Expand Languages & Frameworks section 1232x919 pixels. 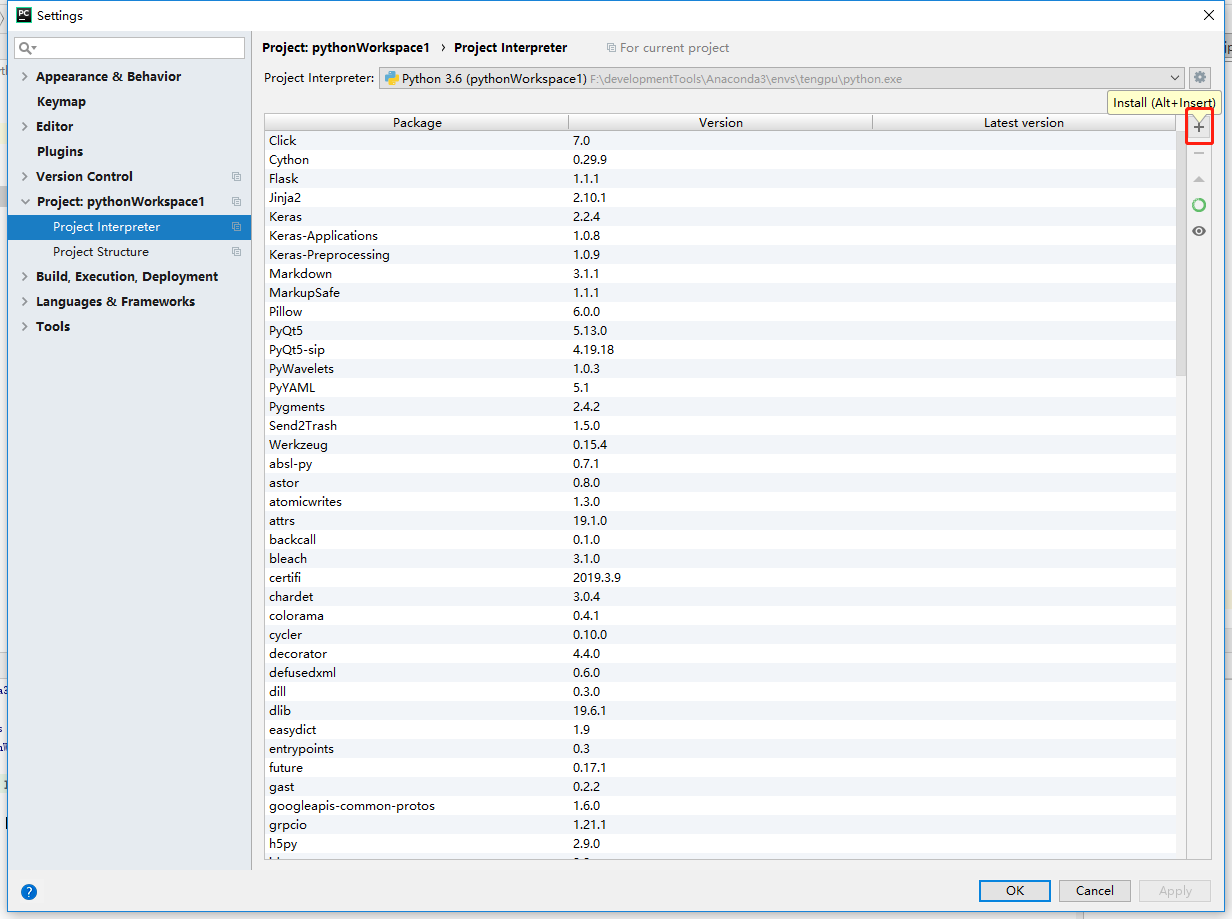tap(25, 302)
